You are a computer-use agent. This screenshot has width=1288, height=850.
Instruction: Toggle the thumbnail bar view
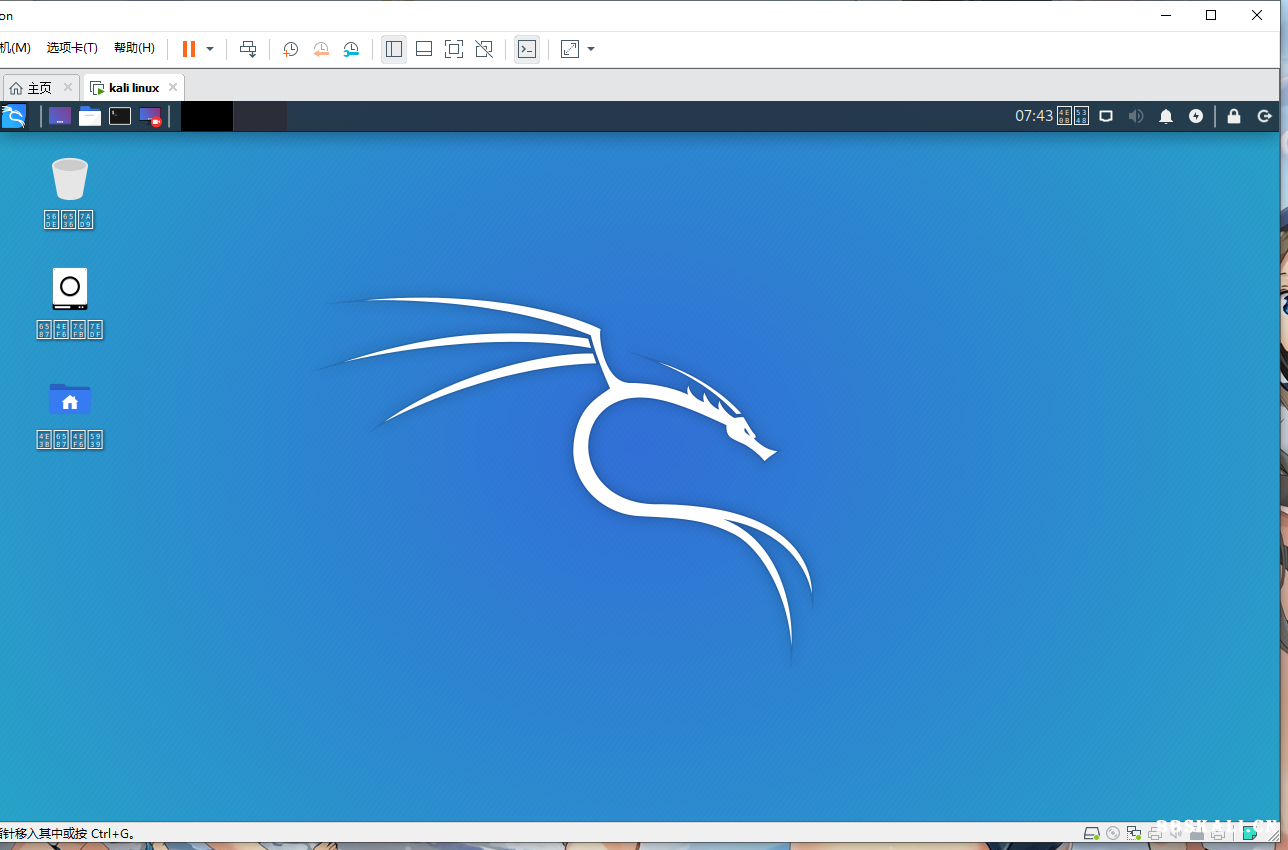point(424,49)
